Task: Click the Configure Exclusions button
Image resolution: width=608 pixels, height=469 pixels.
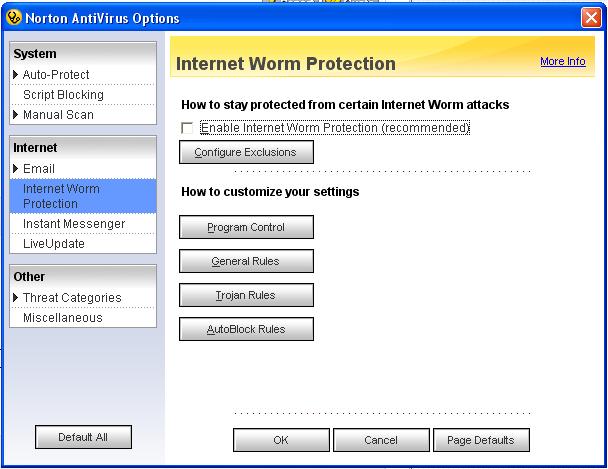Action: pos(246,152)
